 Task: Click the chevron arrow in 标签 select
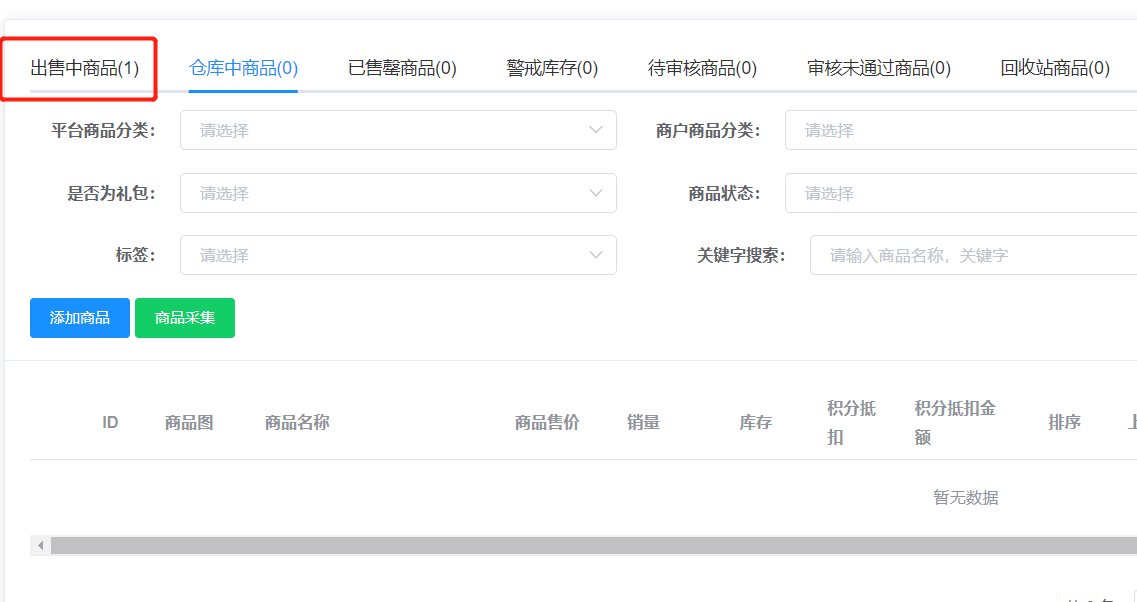(596, 255)
